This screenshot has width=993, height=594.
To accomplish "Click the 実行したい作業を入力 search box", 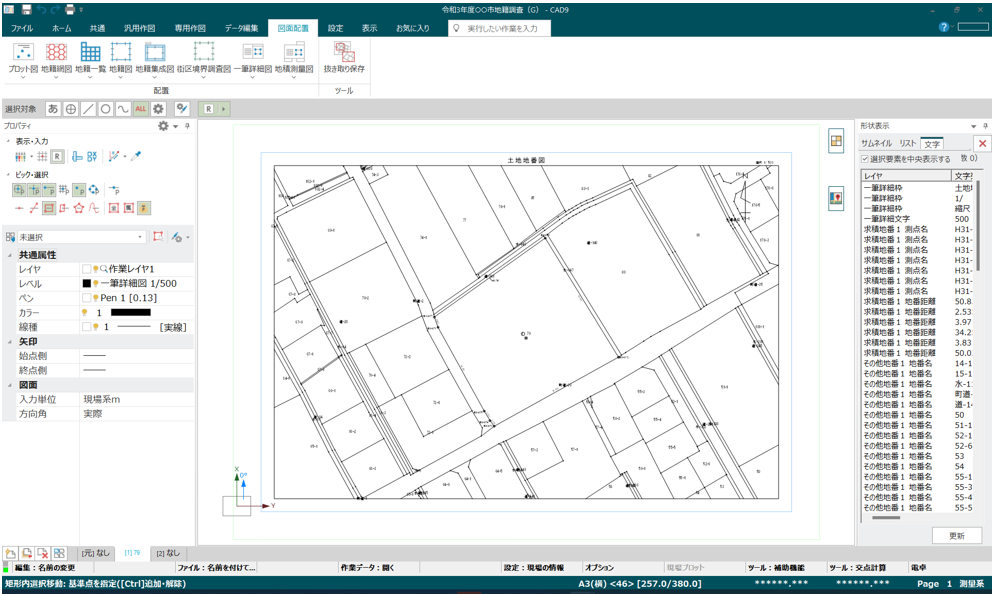I will [x=500, y=28].
